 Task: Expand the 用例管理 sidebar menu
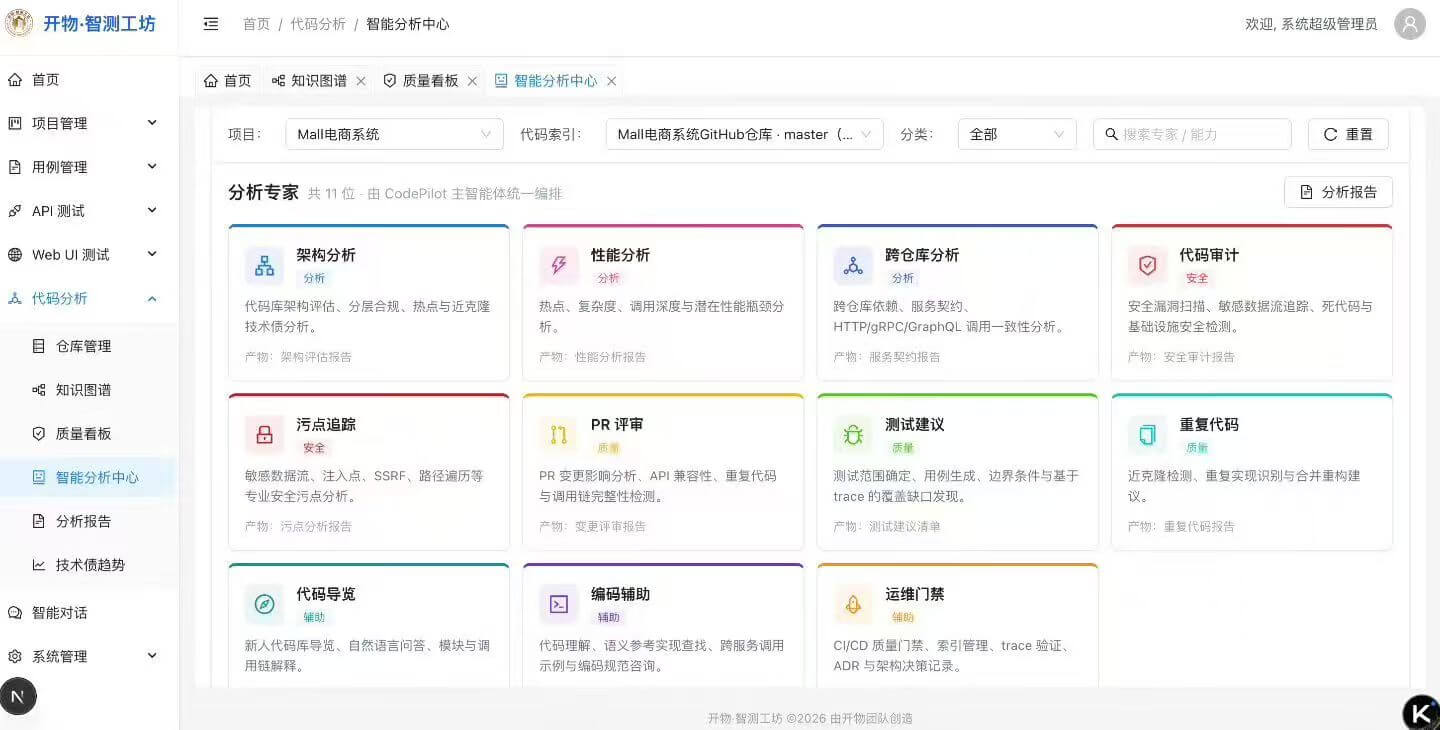(89, 167)
